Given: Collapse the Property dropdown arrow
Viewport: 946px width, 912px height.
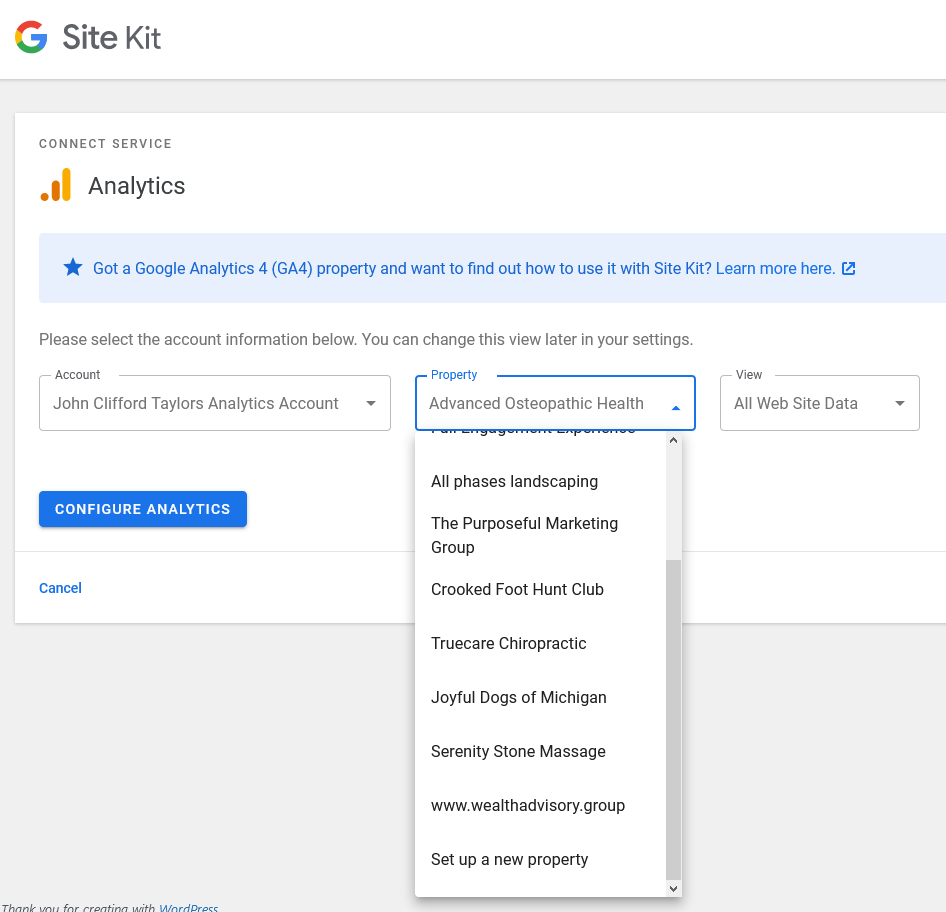Looking at the screenshot, I should click(x=676, y=408).
